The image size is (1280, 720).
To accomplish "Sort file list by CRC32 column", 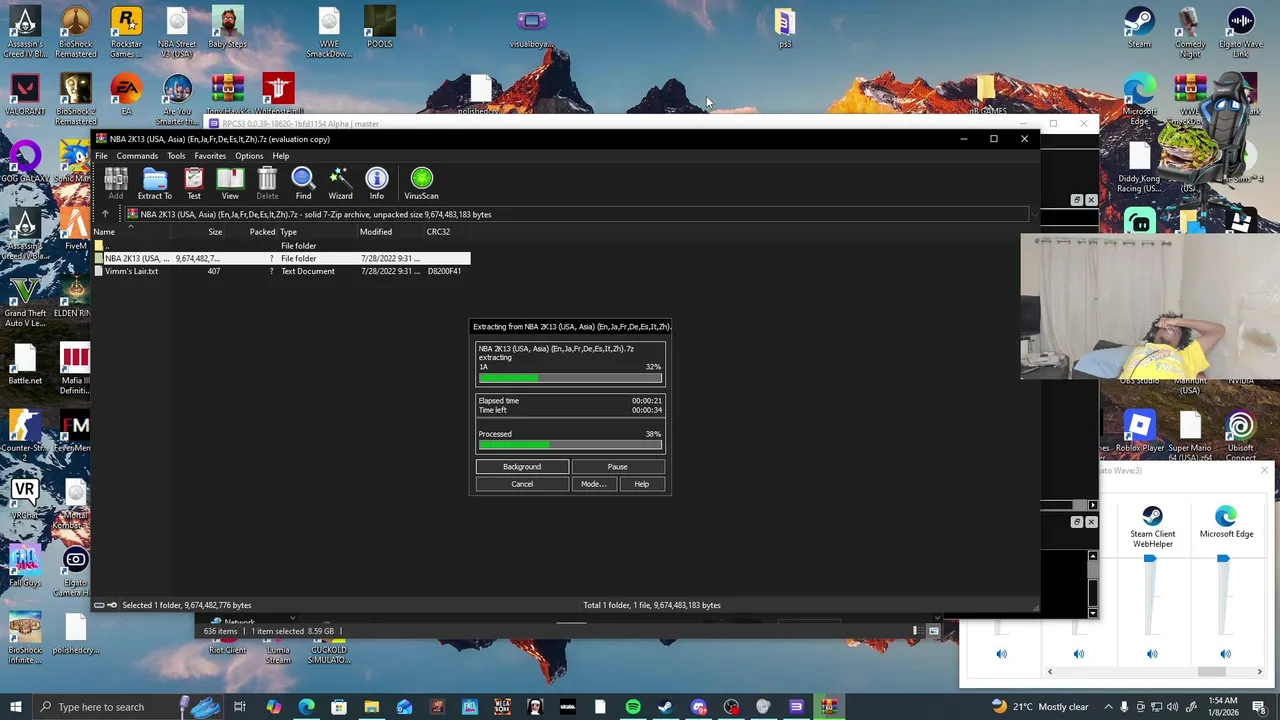I will tap(446, 232).
